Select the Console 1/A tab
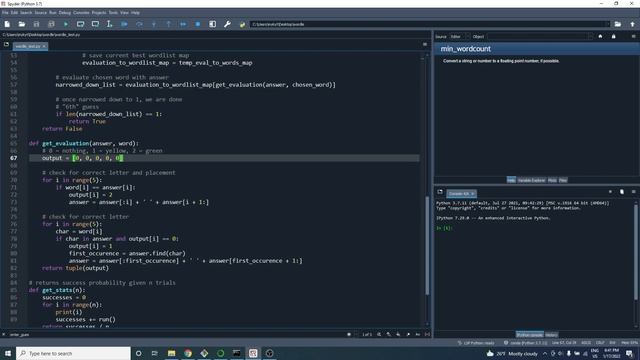Image resolution: width=640 pixels, height=360 pixels. 461,193
